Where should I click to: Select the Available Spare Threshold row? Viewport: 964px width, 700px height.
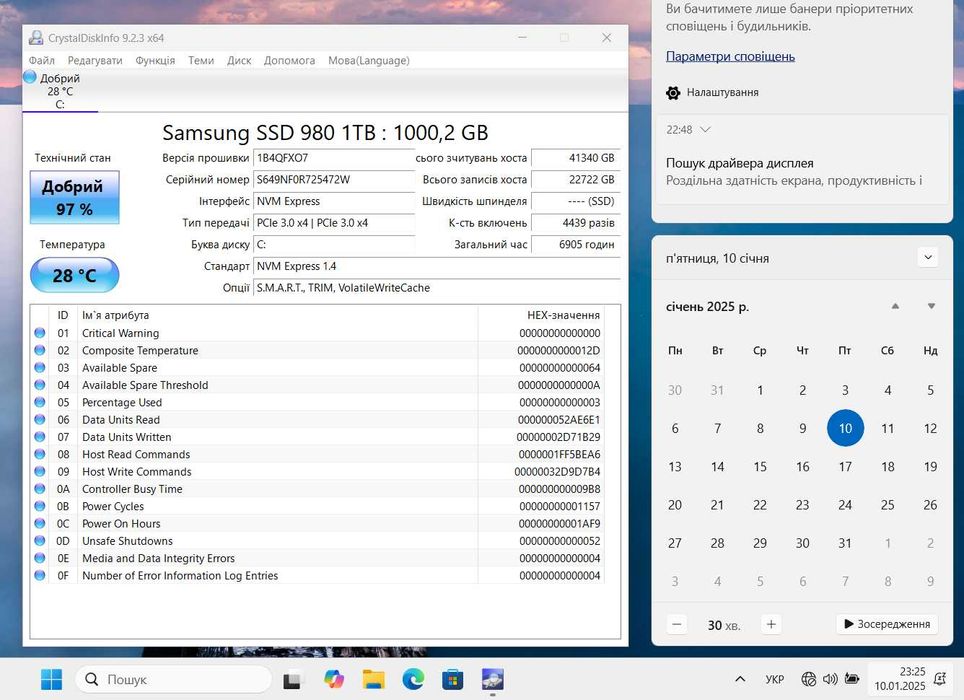tap(317, 385)
